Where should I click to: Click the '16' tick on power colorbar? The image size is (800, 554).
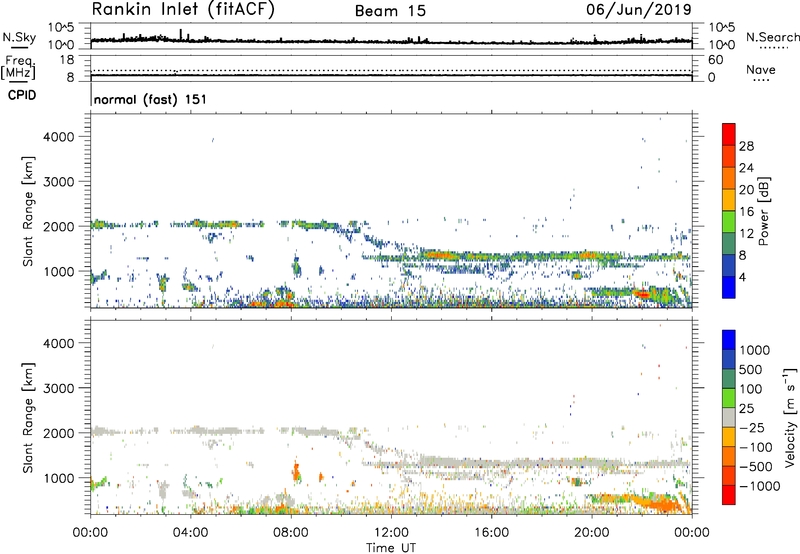746,212
